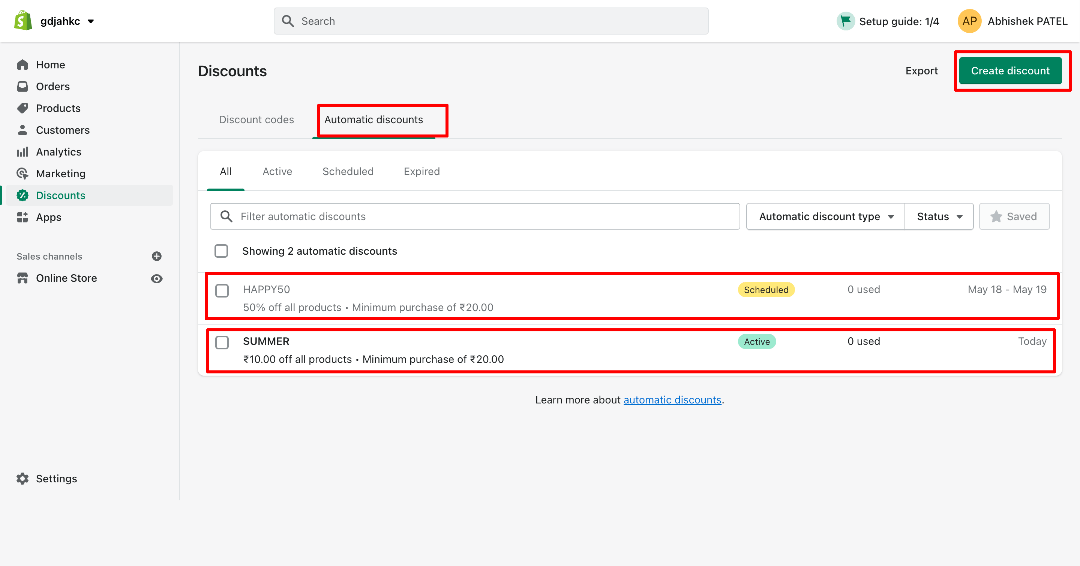Image resolution: width=1080 pixels, height=566 pixels.
Task: Open Marketing section
Action: tap(61, 174)
